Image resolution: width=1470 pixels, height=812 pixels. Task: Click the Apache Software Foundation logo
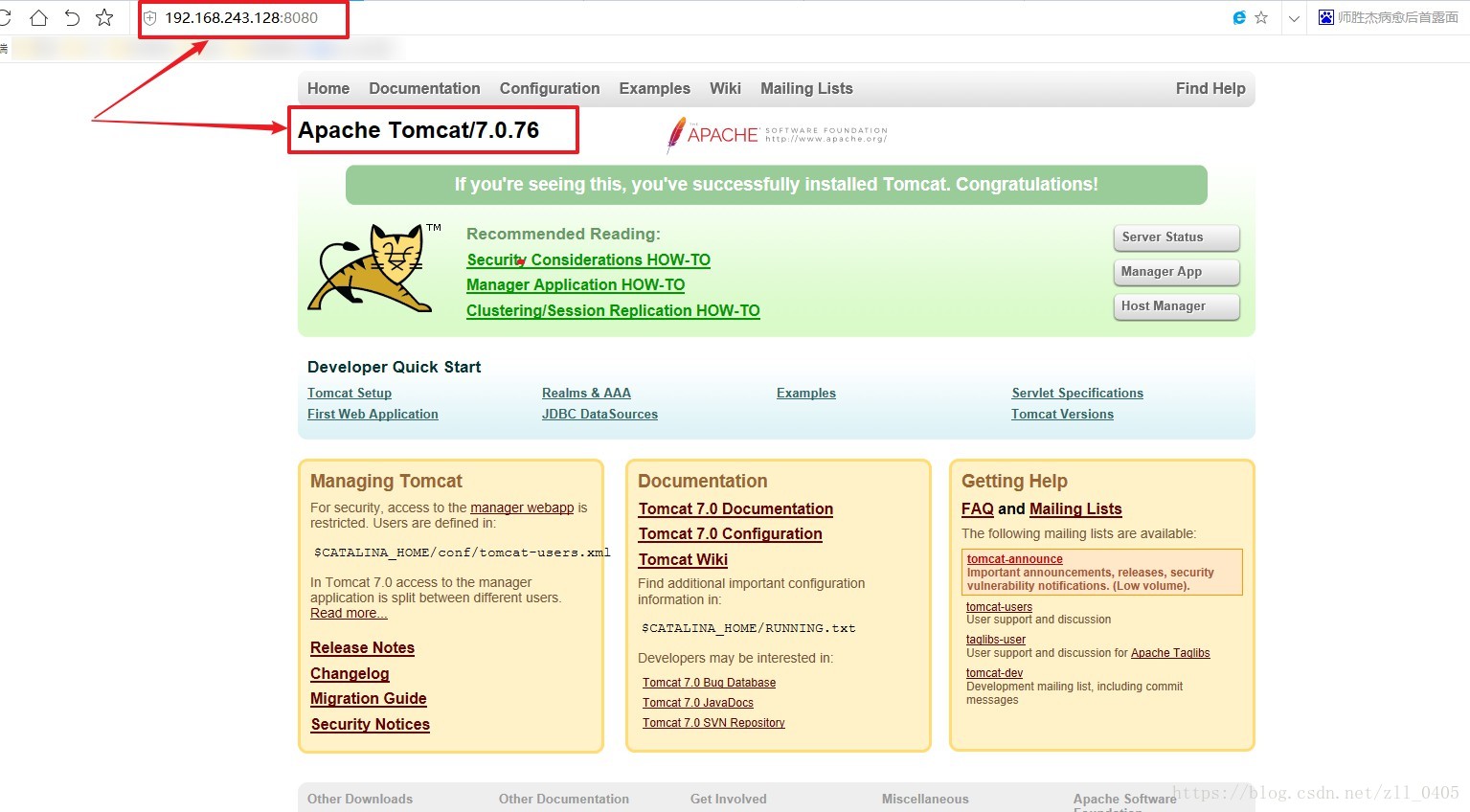(778, 135)
